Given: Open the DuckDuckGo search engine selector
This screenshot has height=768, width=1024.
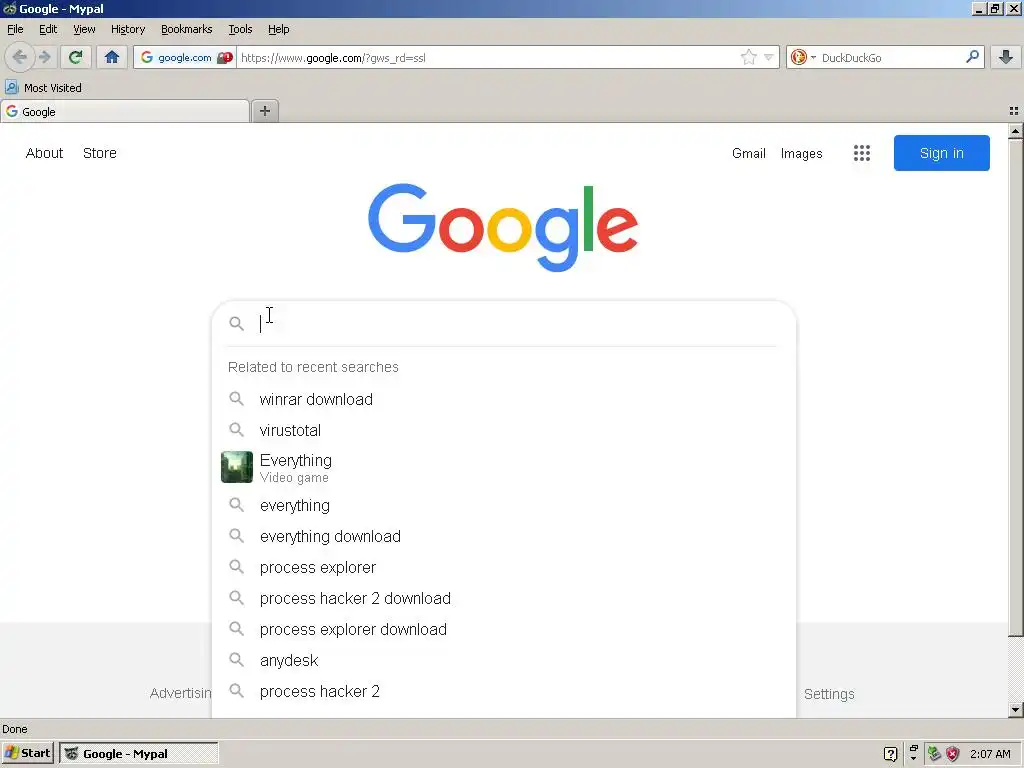Looking at the screenshot, I should [803, 57].
